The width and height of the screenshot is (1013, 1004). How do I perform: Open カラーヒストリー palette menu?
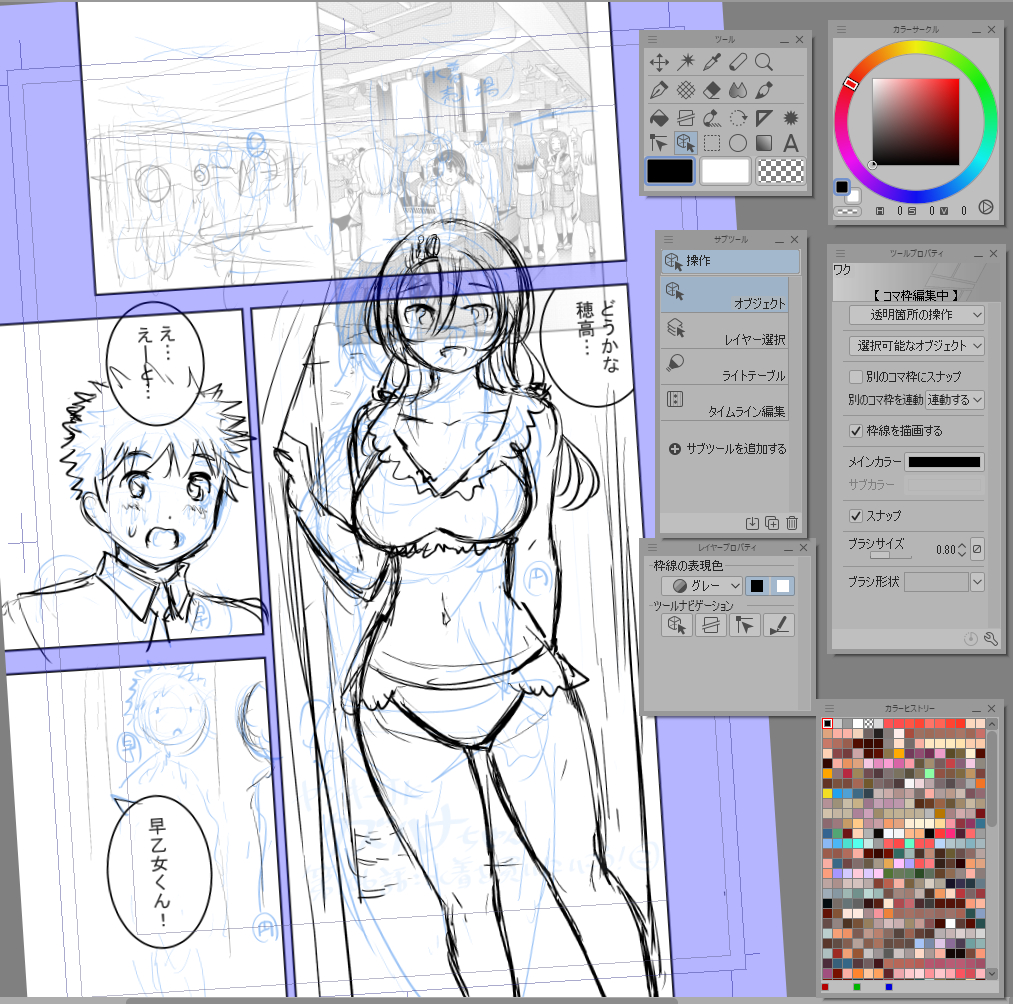[x=830, y=708]
